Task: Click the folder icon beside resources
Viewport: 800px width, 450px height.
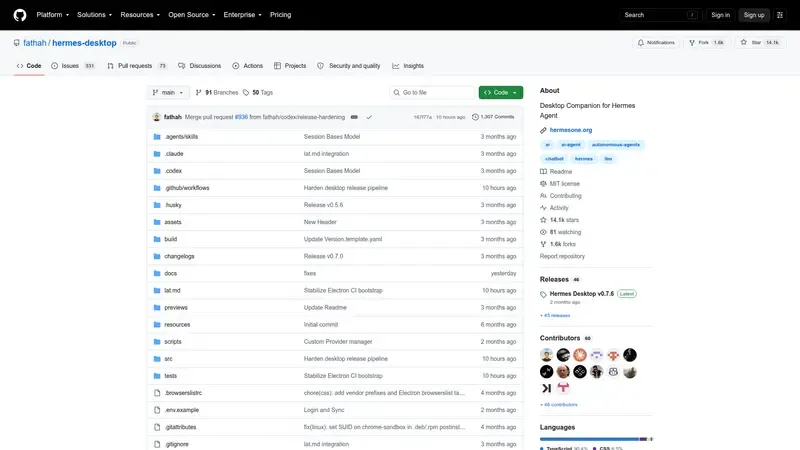Action: pyautogui.click(x=157, y=324)
